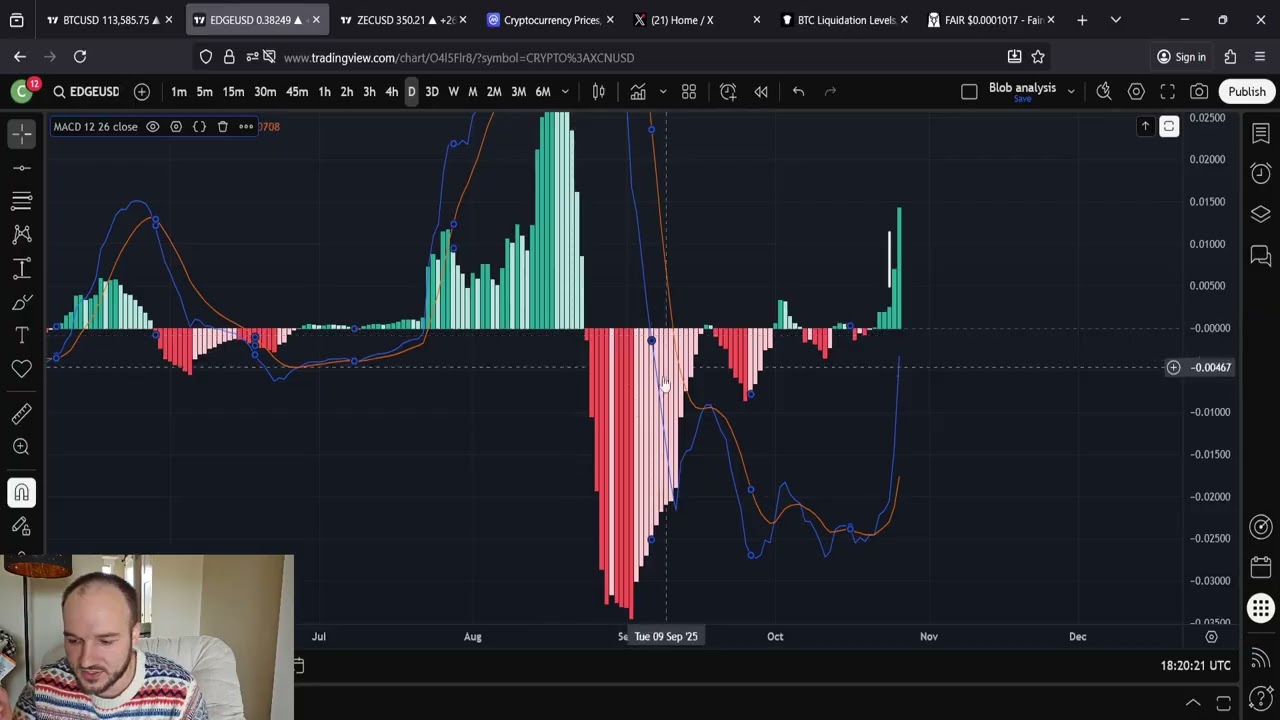Collapse the bottom panel chevron

[x=1193, y=703]
